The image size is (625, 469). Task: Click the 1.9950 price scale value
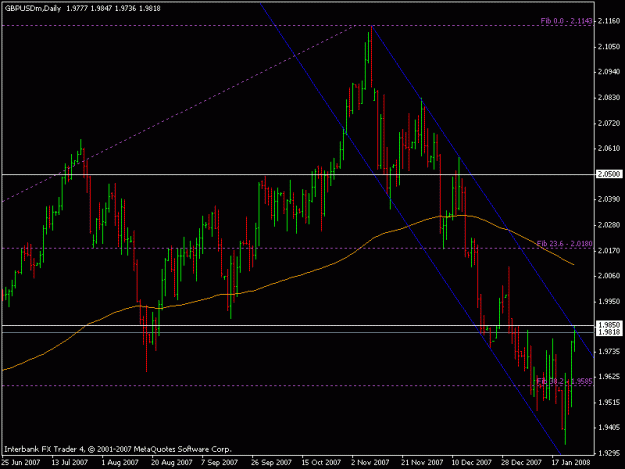(x=609, y=301)
